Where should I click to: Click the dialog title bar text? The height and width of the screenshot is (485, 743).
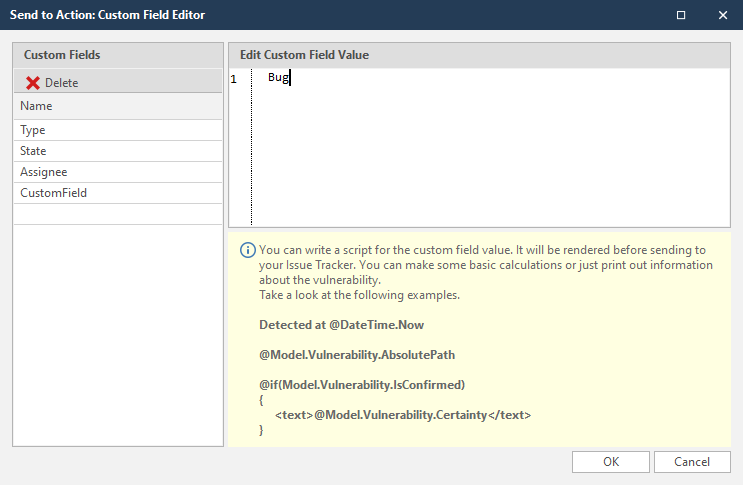pyautogui.click(x=107, y=15)
